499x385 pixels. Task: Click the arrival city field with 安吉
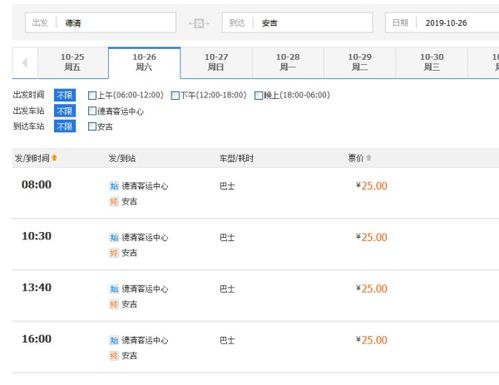(x=297, y=23)
